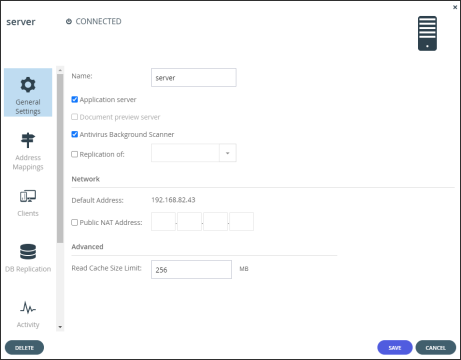Open the Activity pulse icon

pos(28,307)
